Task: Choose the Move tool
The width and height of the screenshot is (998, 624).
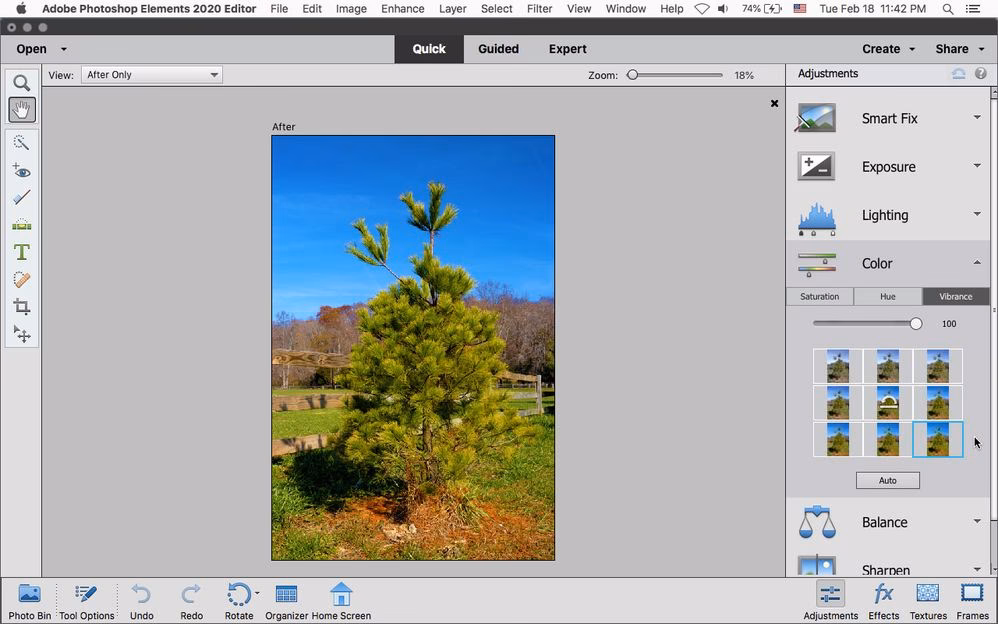Action: pyautogui.click(x=21, y=334)
